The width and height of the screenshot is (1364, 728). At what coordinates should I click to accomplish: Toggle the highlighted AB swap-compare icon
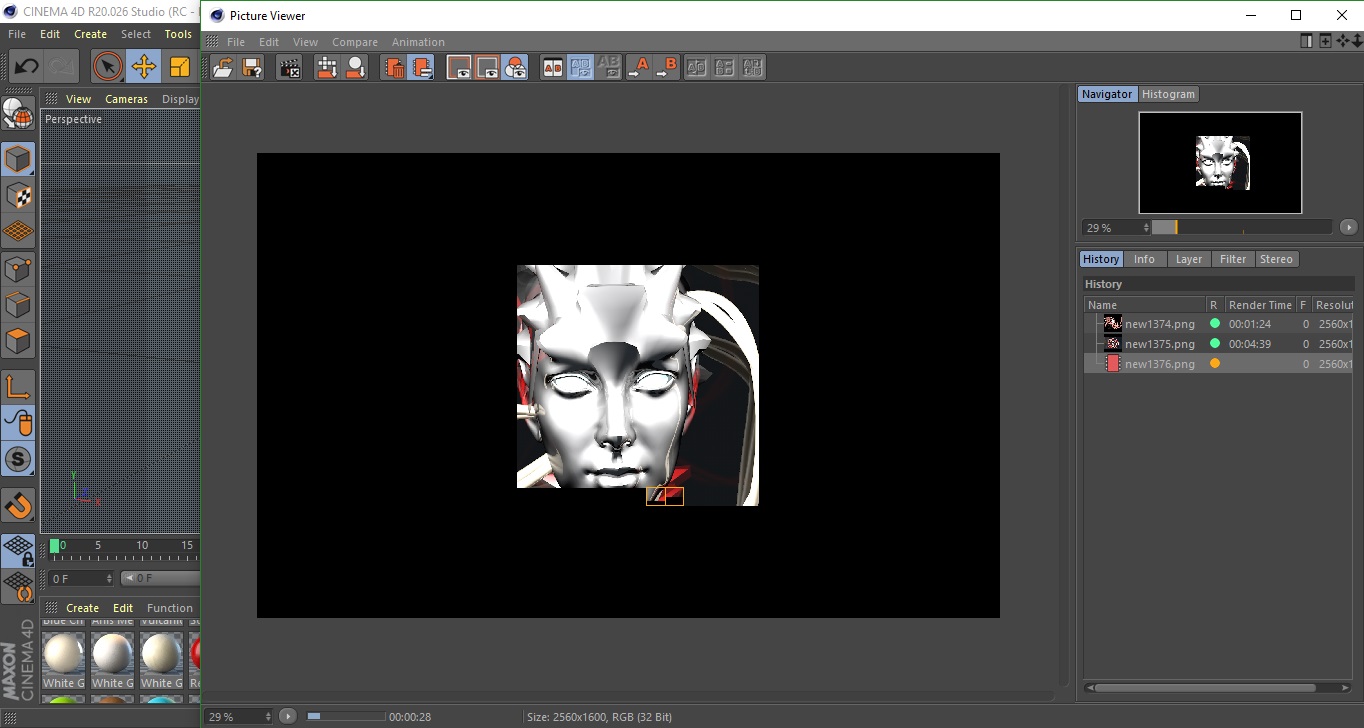click(x=580, y=67)
